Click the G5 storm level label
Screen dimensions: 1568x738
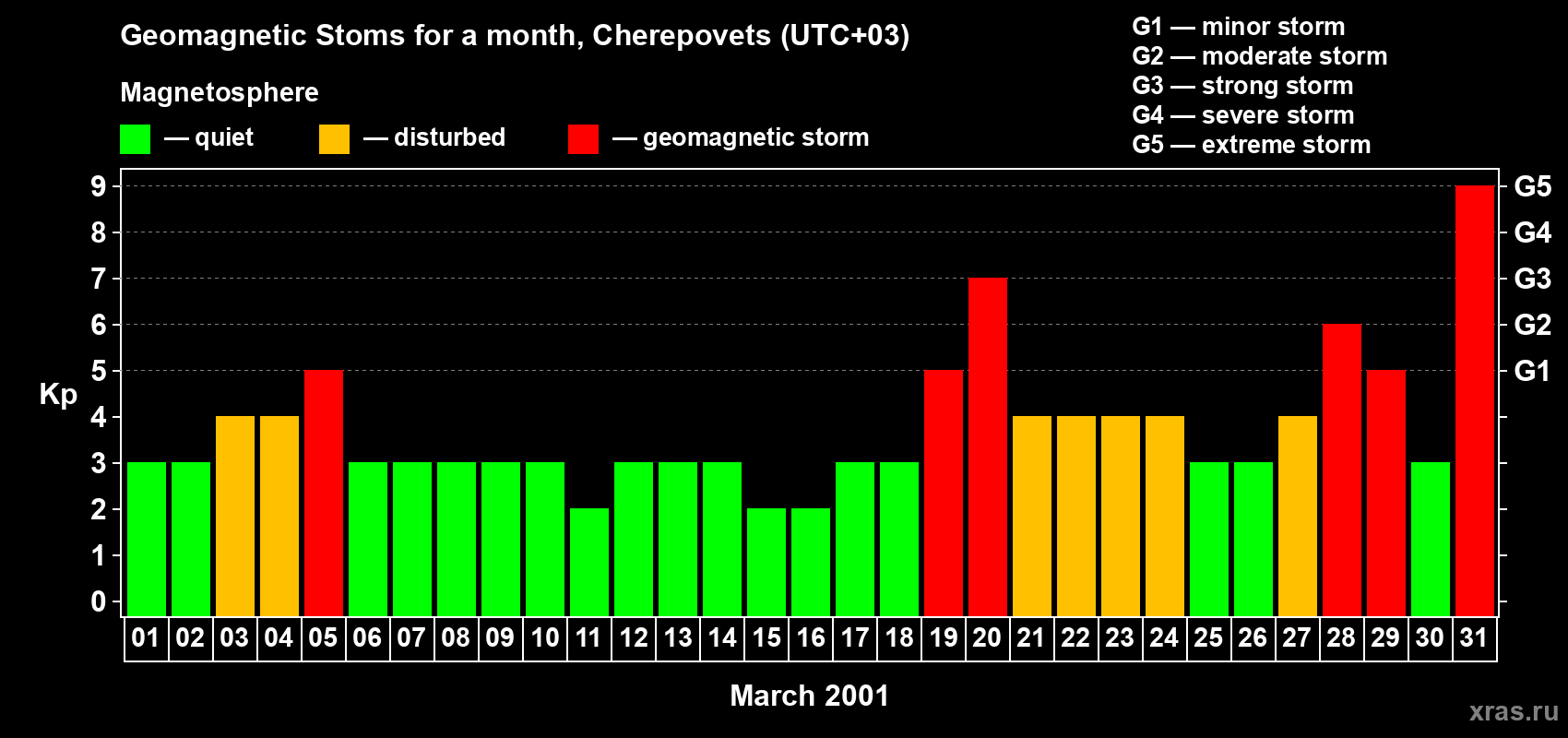1533,186
